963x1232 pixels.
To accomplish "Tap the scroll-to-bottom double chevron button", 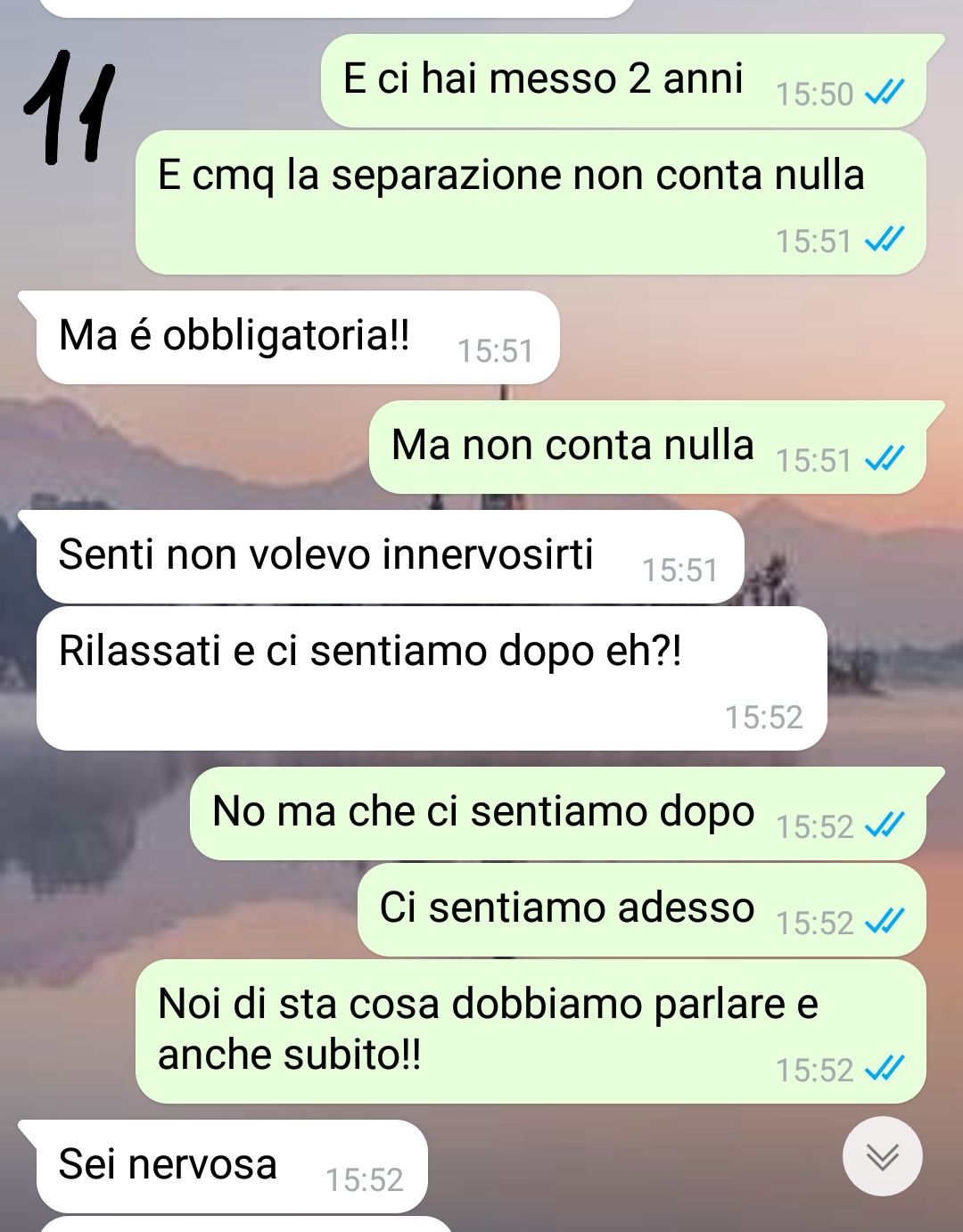I will pyautogui.click(x=882, y=1156).
